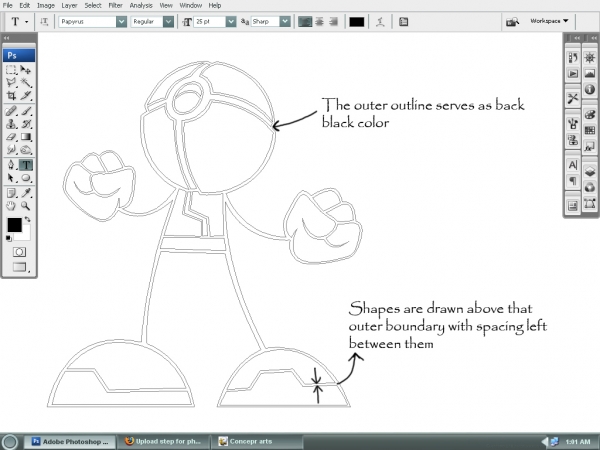Select the Gradient tool

tap(26, 137)
